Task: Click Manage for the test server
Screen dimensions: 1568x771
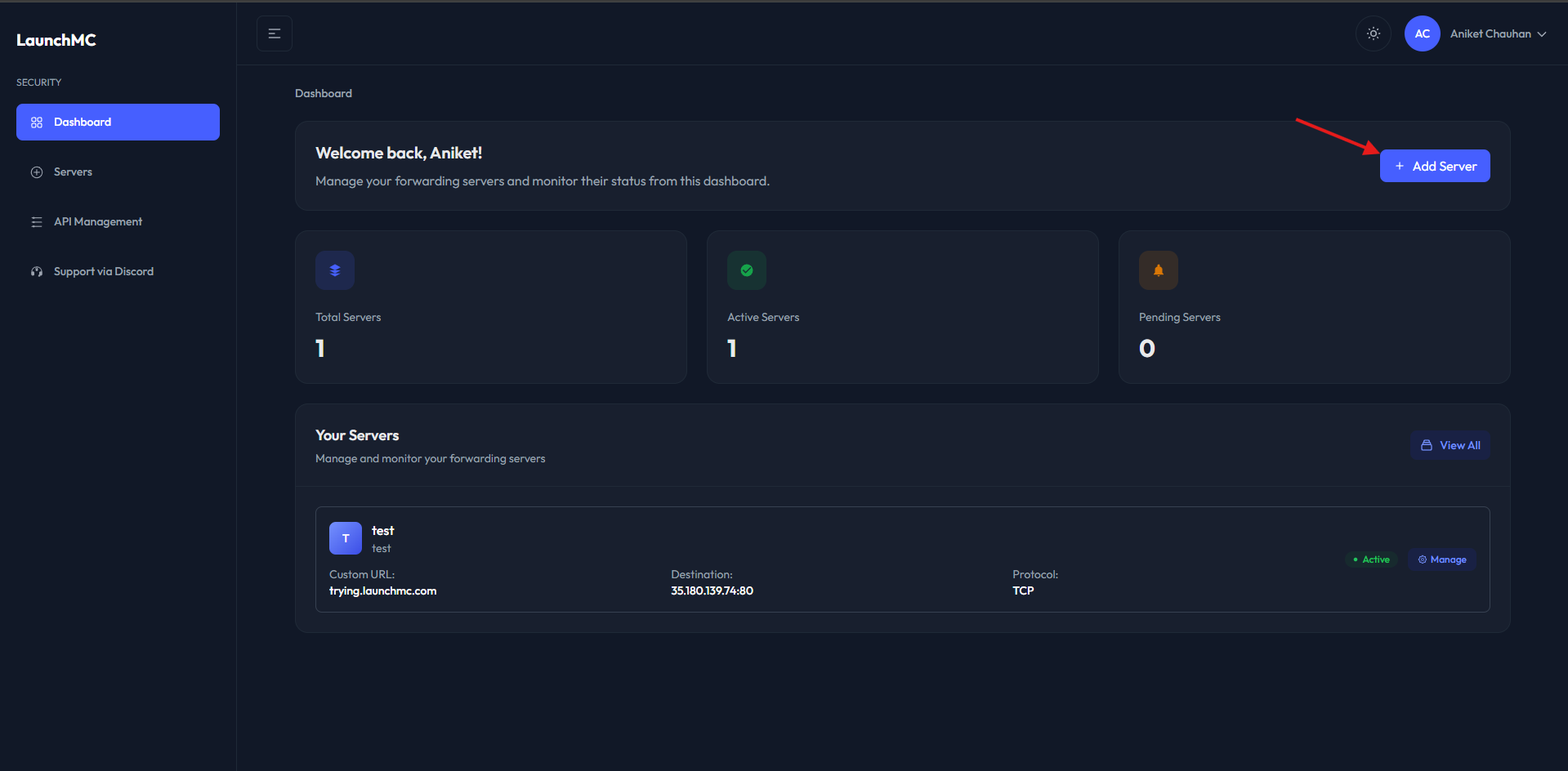Action: click(1441, 559)
